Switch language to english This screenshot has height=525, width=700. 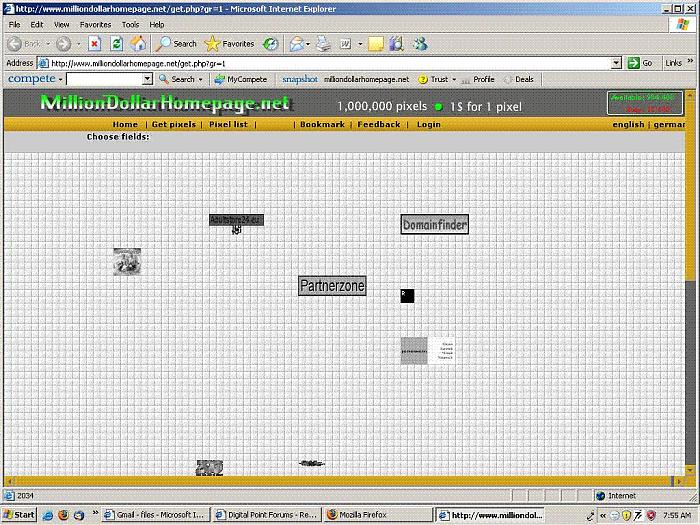[628, 125]
